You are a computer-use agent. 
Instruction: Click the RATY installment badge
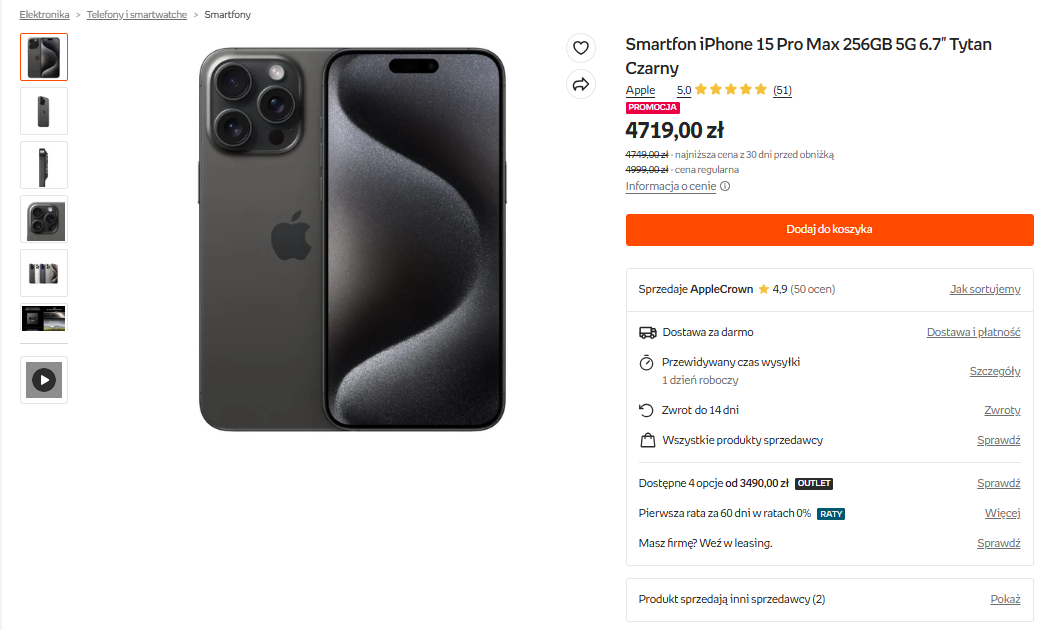click(831, 514)
